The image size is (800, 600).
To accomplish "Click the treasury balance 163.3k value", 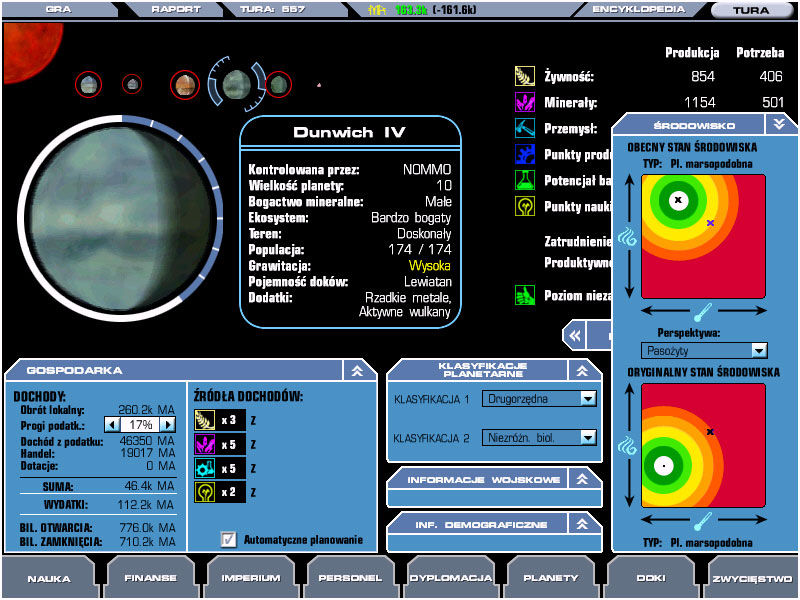I will 411,10.
